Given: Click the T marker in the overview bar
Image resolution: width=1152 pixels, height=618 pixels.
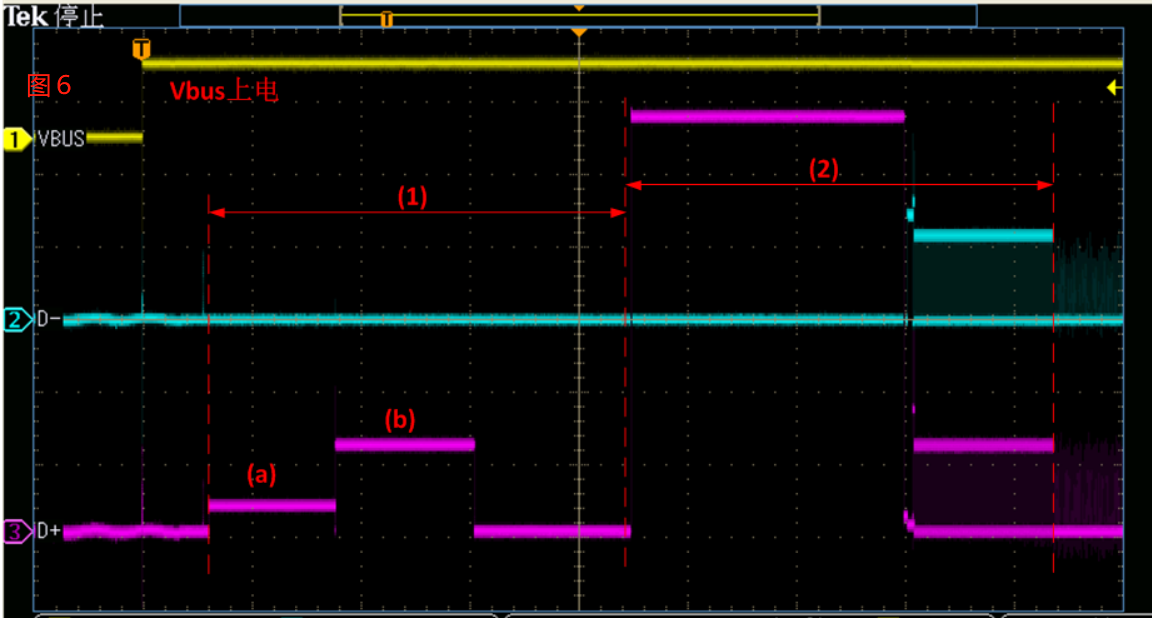Looking at the screenshot, I should 386,19.
